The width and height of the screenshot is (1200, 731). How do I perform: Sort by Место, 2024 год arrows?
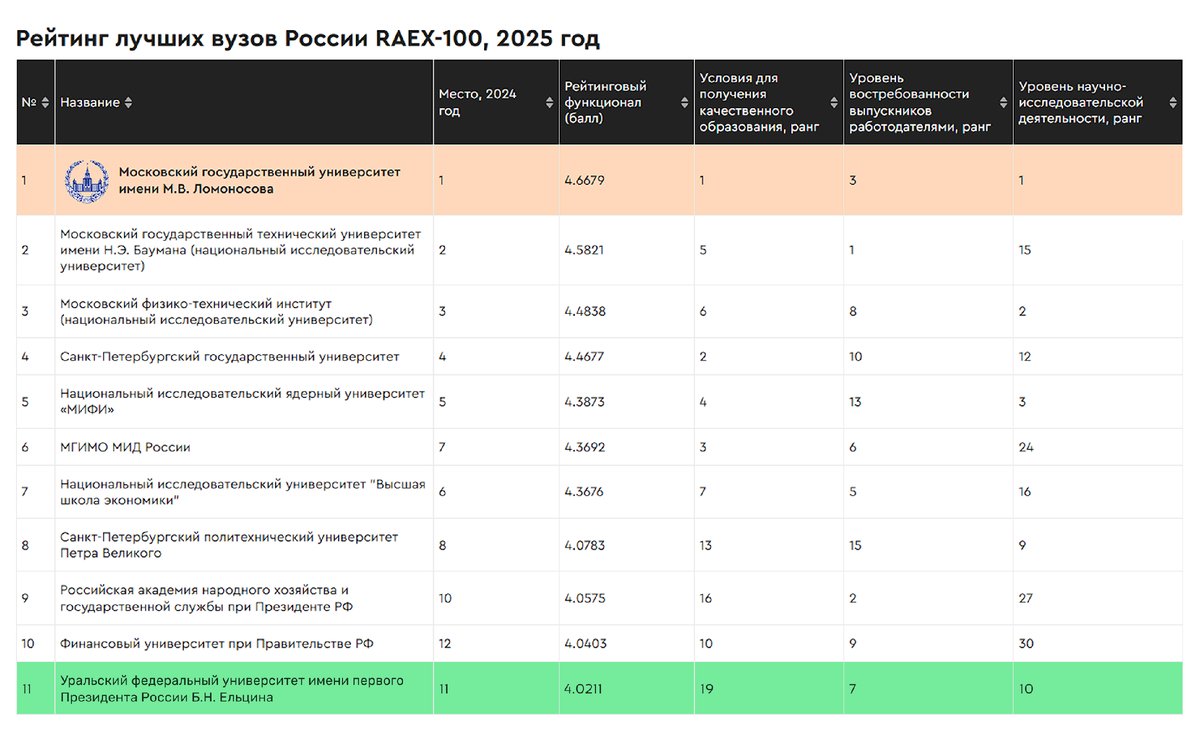coord(549,103)
